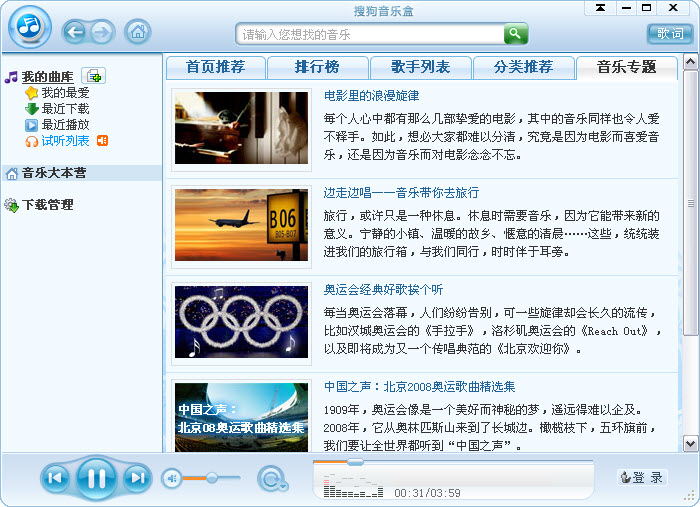The image size is (700, 507).
Task: Click the green download arrow icon
Action: coord(31,109)
